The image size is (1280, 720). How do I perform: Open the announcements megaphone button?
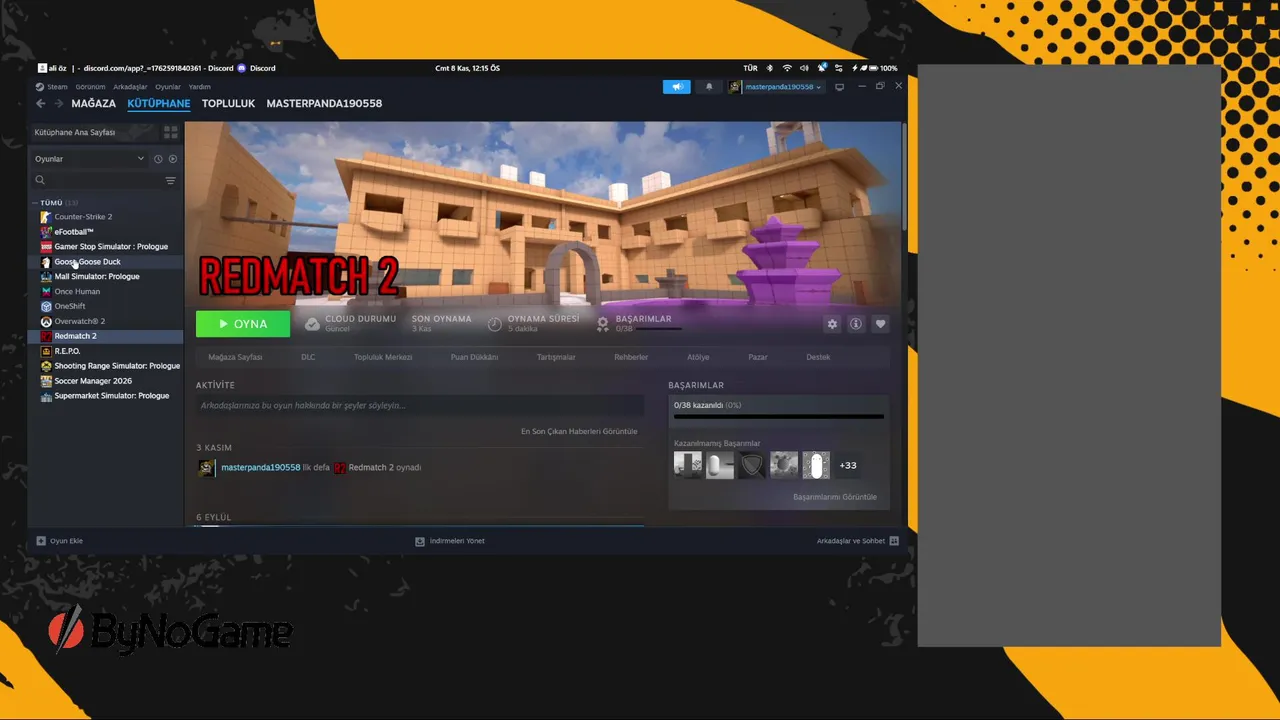click(x=676, y=87)
